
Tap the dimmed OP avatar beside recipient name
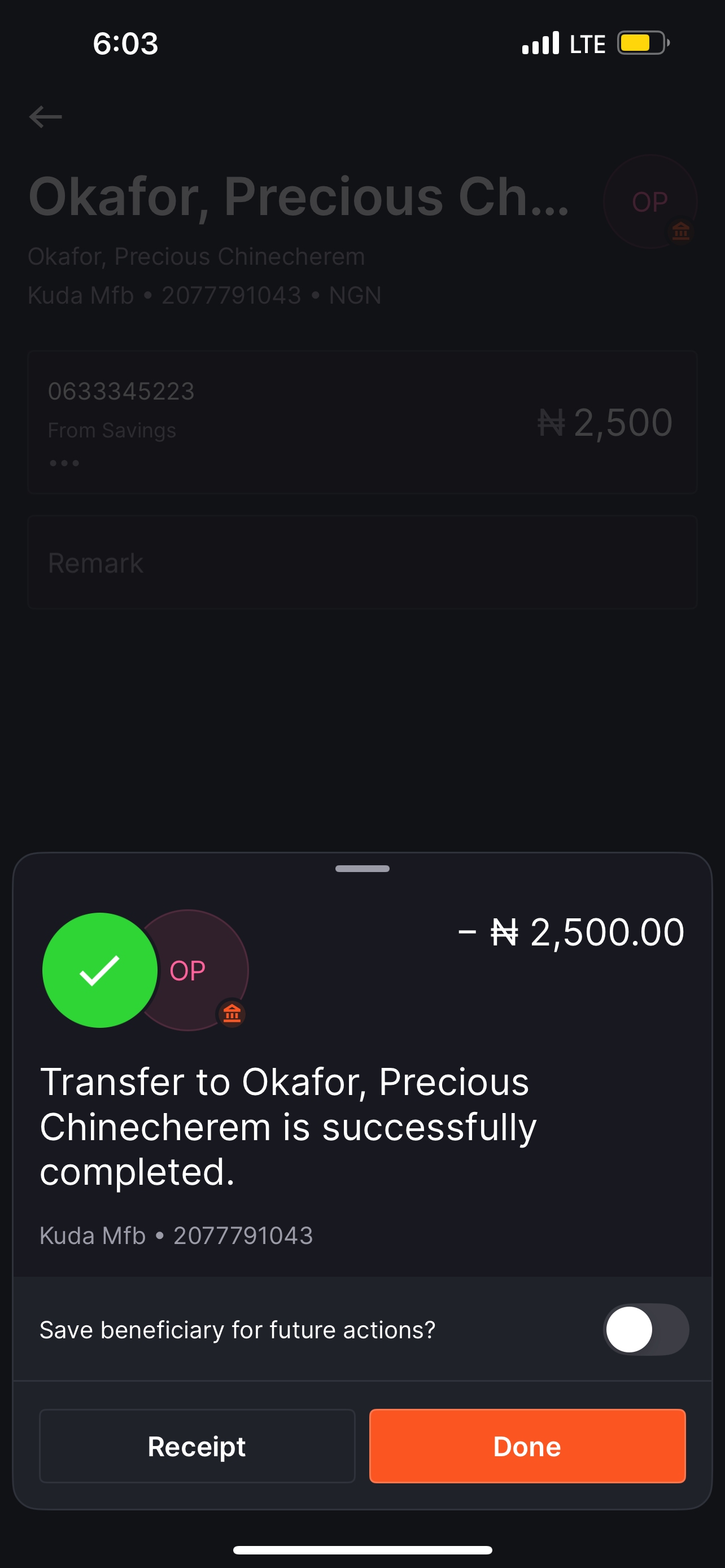(x=649, y=201)
